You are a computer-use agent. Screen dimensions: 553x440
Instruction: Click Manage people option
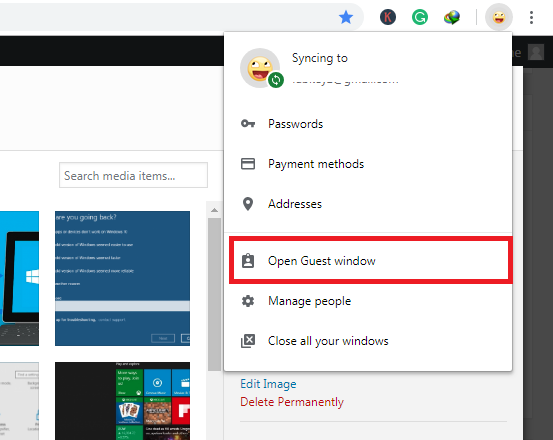368,301
